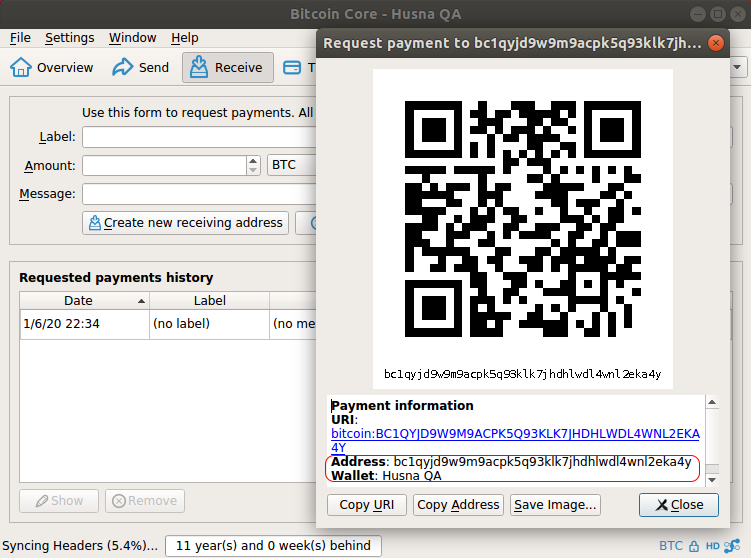Open the Overview tab
The height and width of the screenshot is (558, 751).
pos(52,68)
